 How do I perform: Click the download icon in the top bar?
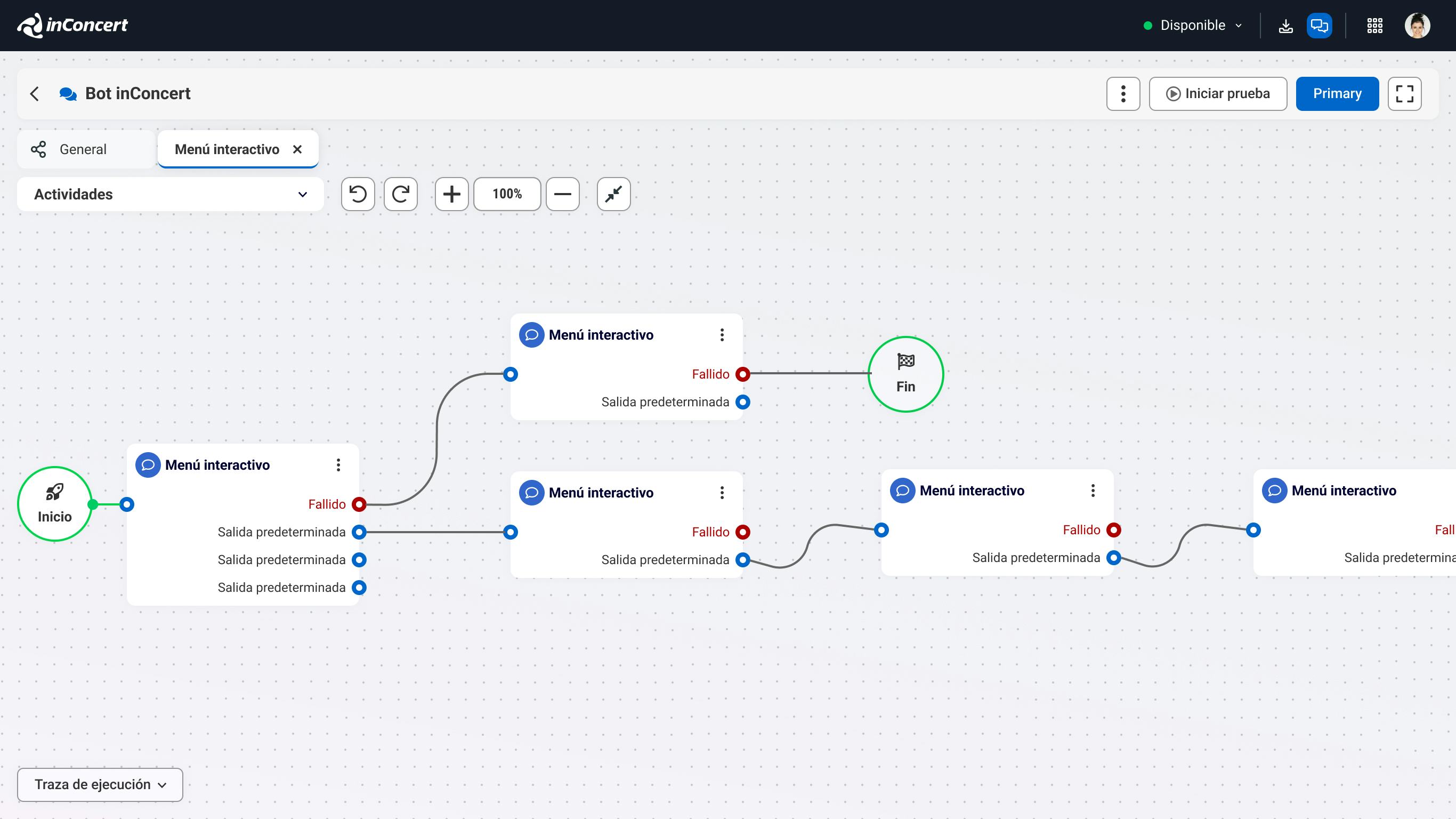pos(1286,26)
